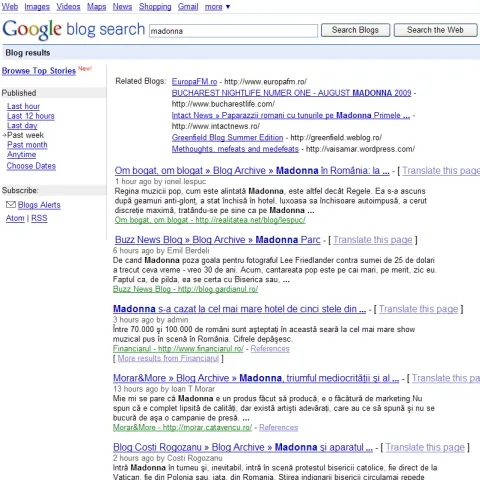Filter results by Past month
This screenshot has width=480, height=480.
(x=27, y=145)
